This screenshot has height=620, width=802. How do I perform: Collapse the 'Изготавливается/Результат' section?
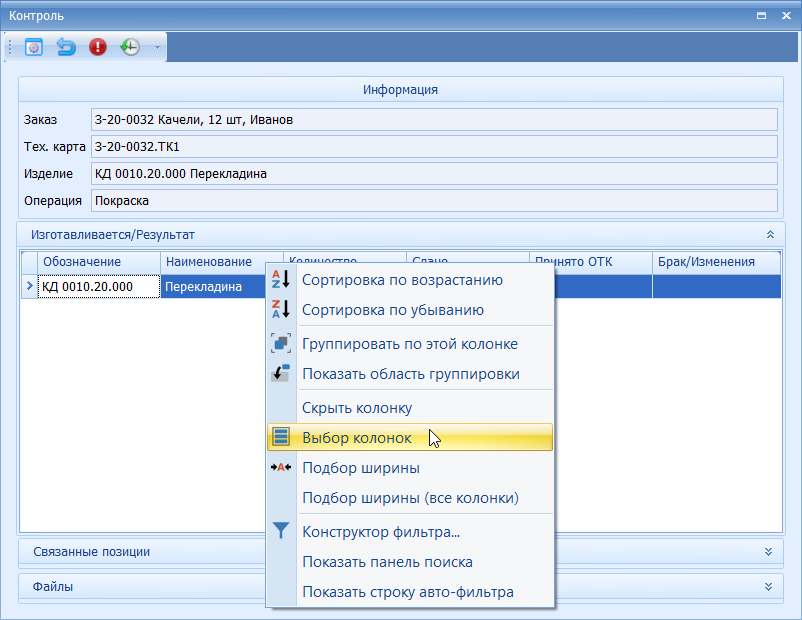769,234
